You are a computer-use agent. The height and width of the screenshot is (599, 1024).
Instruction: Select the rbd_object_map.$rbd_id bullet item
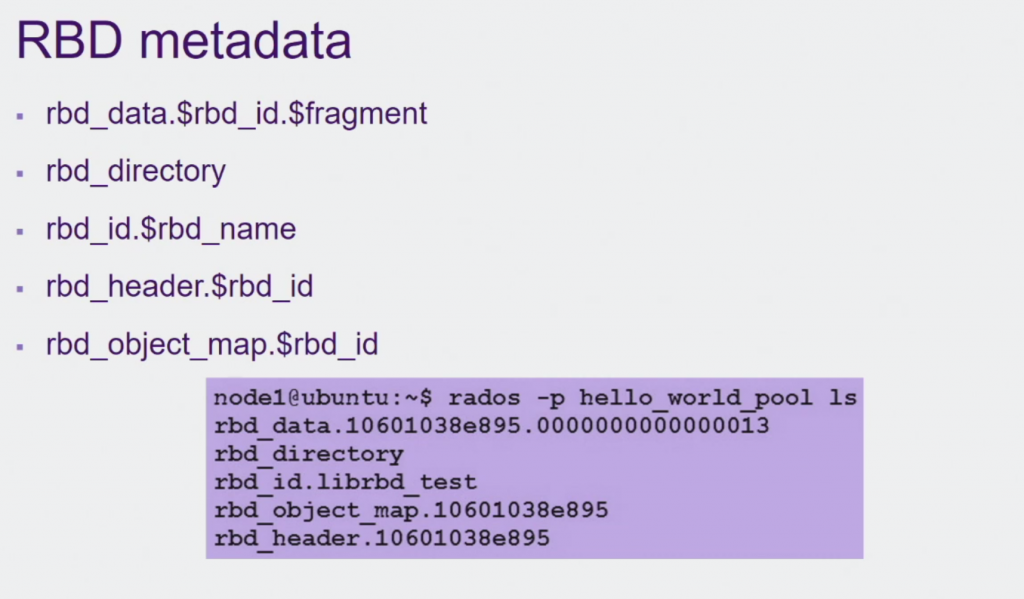212,345
